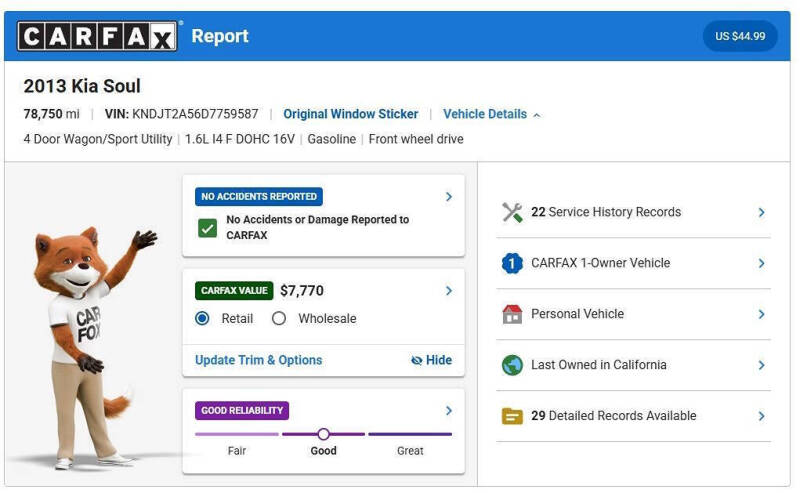Expand Last Owned in California chevron
The image size is (800, 493).
761,365
